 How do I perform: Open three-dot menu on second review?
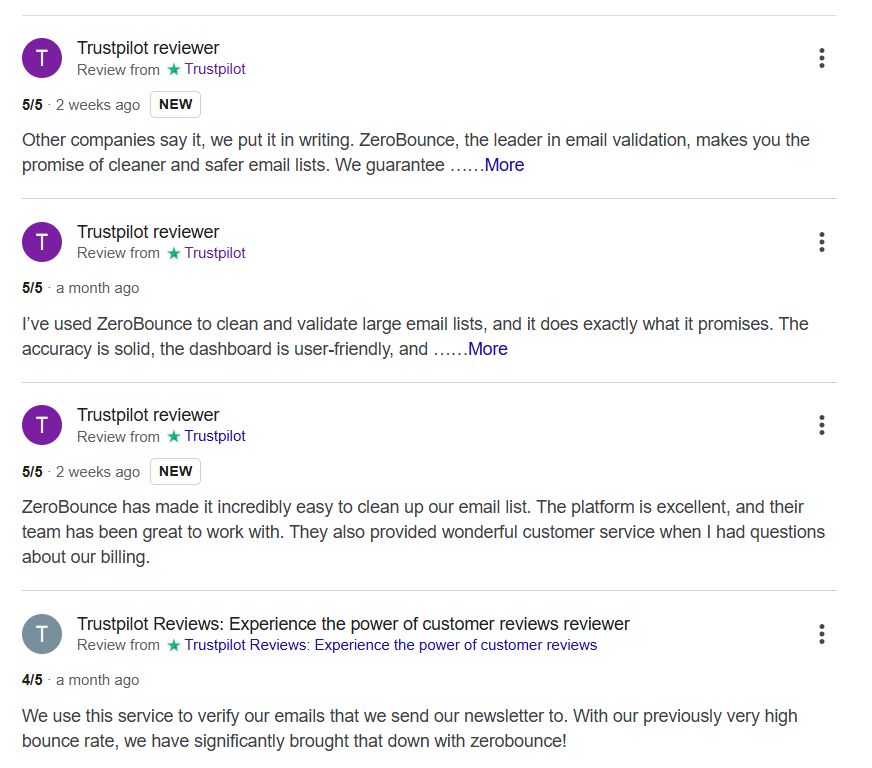(821, 242)
